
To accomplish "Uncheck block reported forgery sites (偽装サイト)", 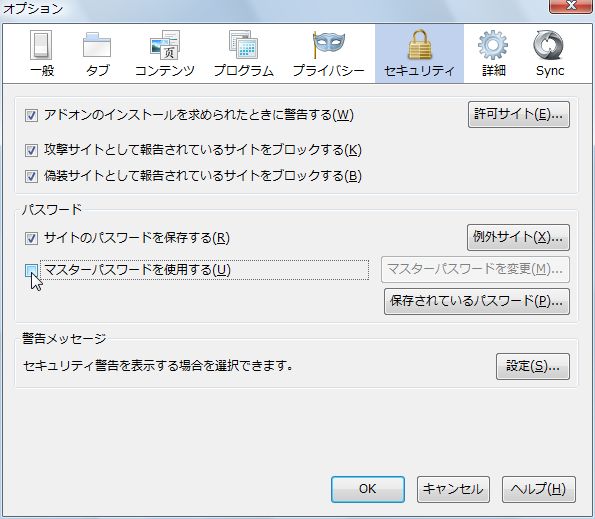I will [x=31, y=176].
